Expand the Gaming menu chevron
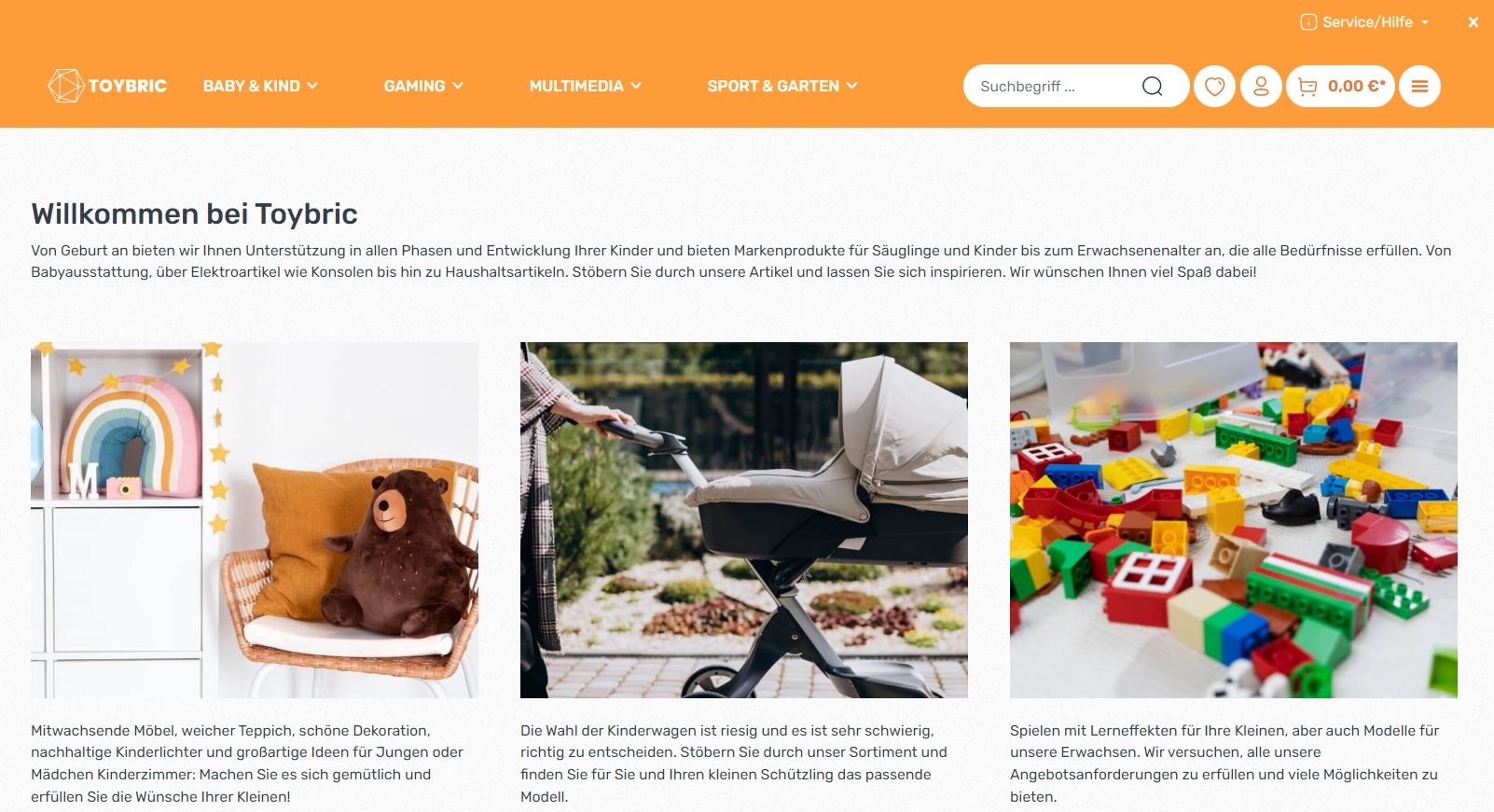 click(x=458, y=86)
